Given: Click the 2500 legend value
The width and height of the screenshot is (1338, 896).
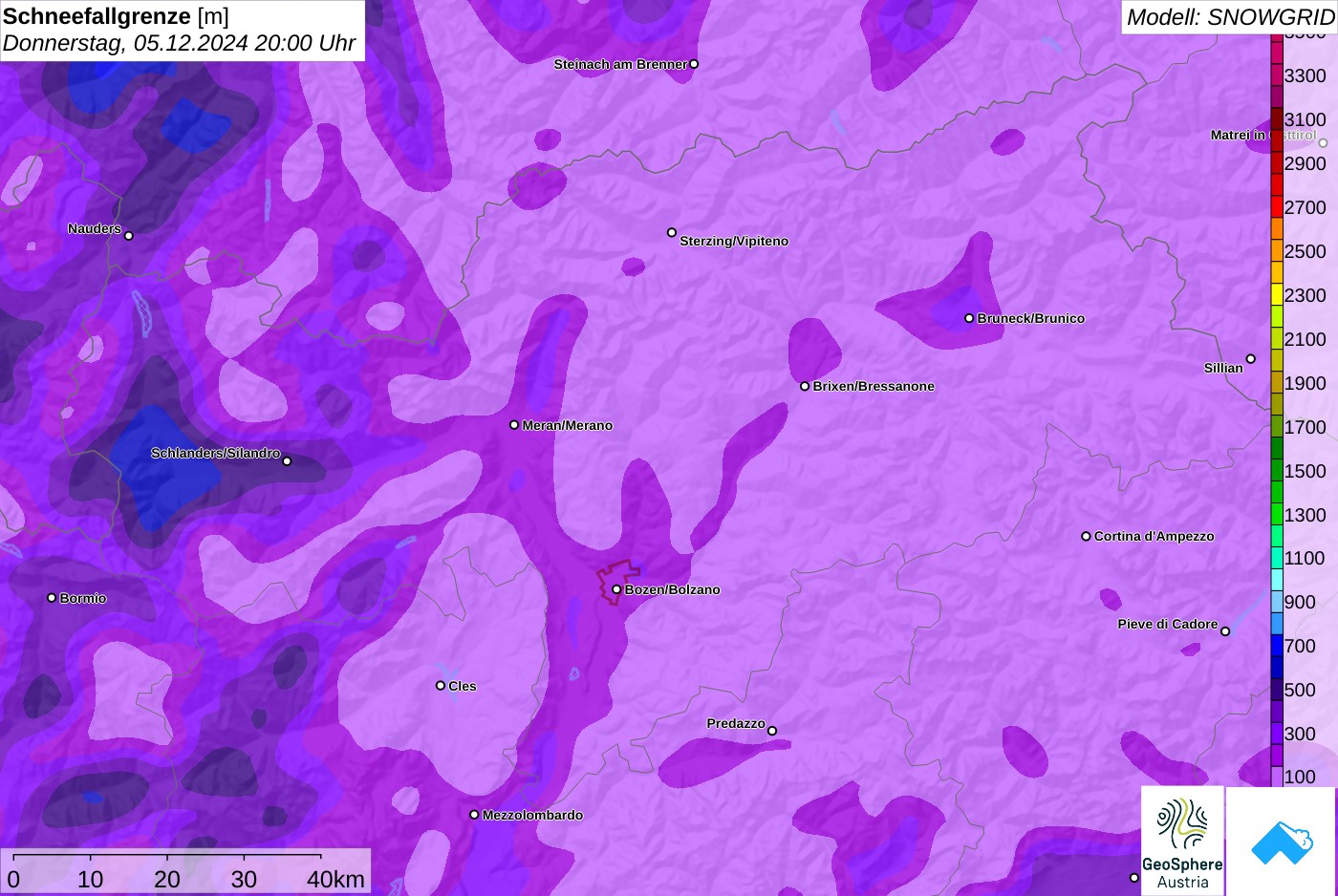Looking at the screenshot, I should coord(1306,251).
